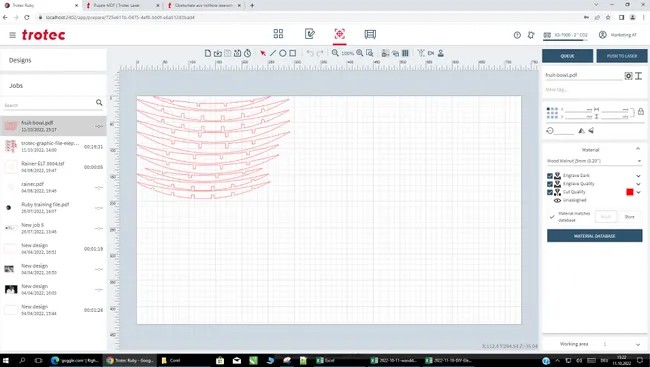Screen dimensions: 650x367
Task: Click PUSH TO LASER button
Action: (622, 56)
